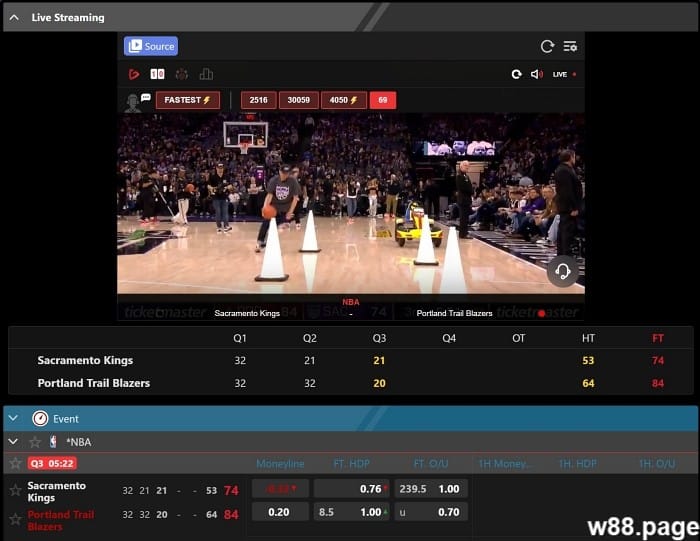Select stream source 4050

tap(344, 100)
